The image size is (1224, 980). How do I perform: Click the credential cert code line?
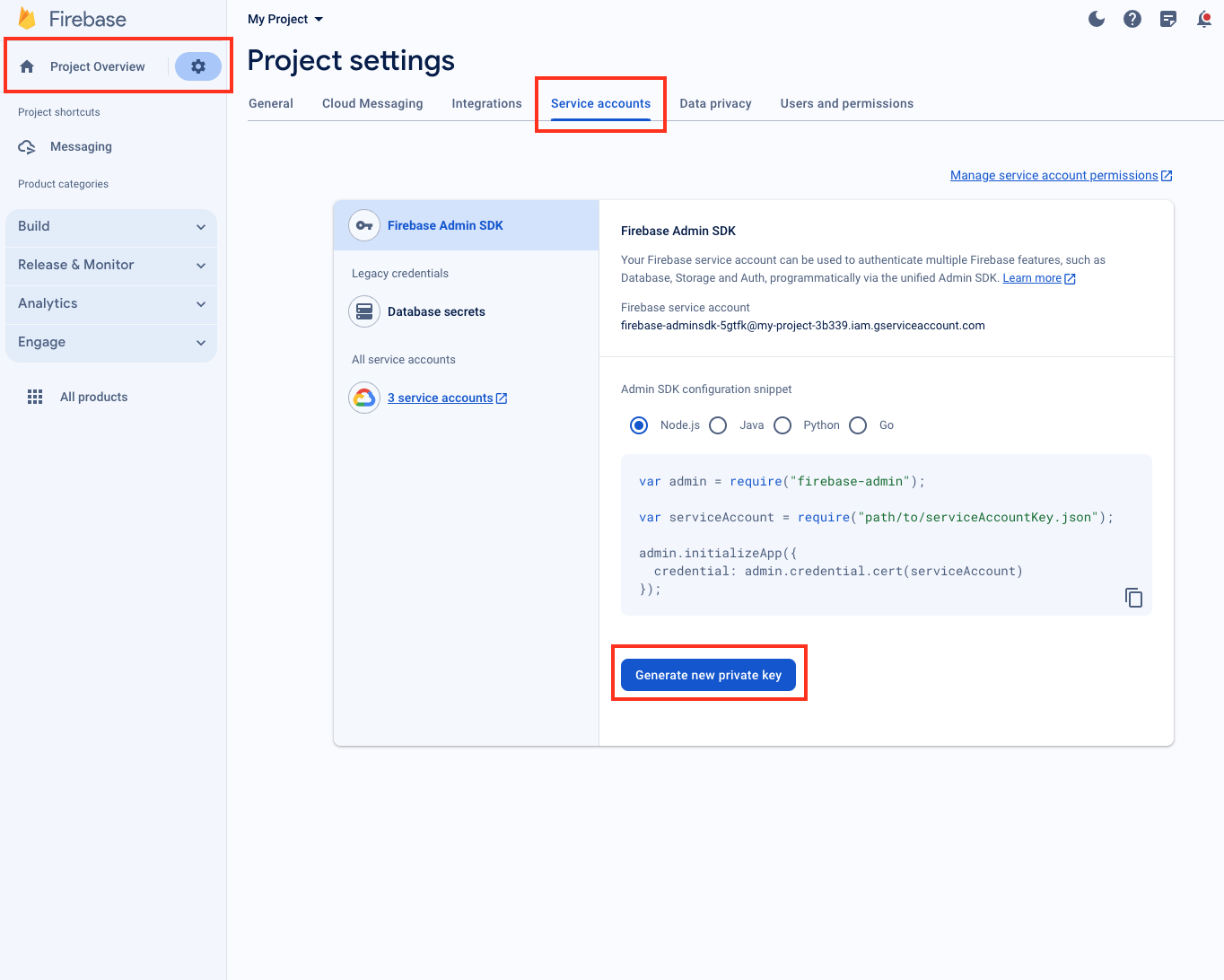[x=838, y=572]
